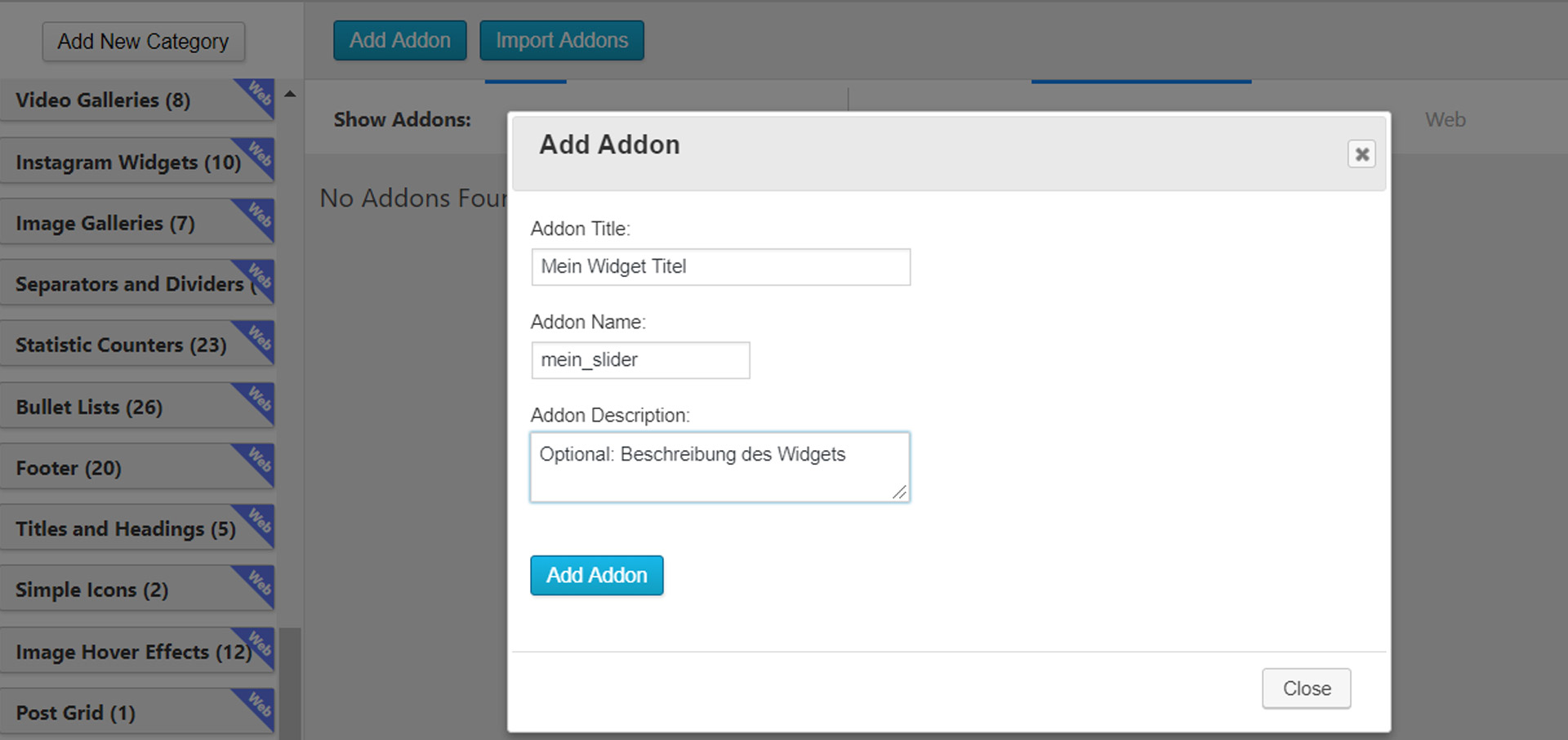Image resolution: width=1568 pixels, height=740 pixels.
Task: Click the Addon Name input field
Action: tap(640, 360)
